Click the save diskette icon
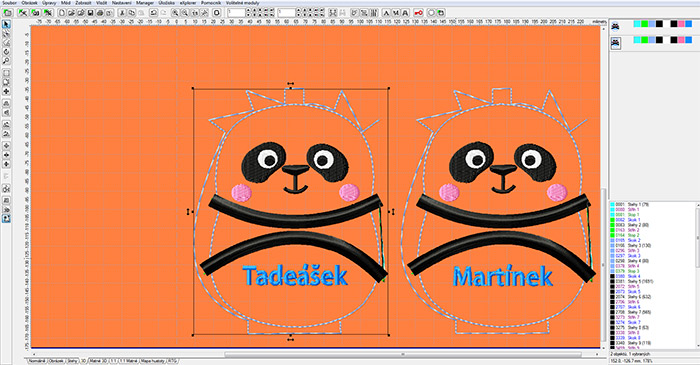The image size is (700, 365). click(91, 13)
